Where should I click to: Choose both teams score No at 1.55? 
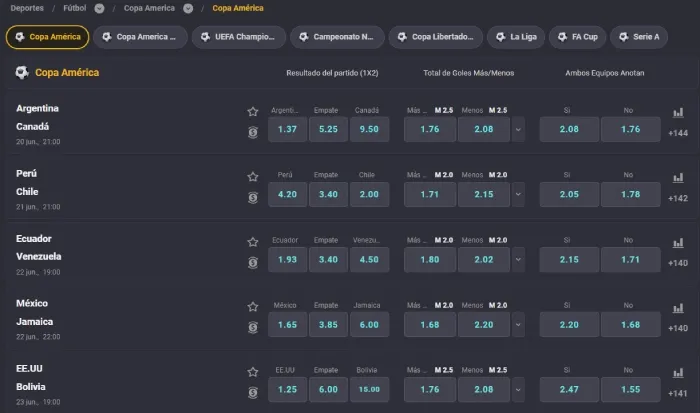coord(630,389)
